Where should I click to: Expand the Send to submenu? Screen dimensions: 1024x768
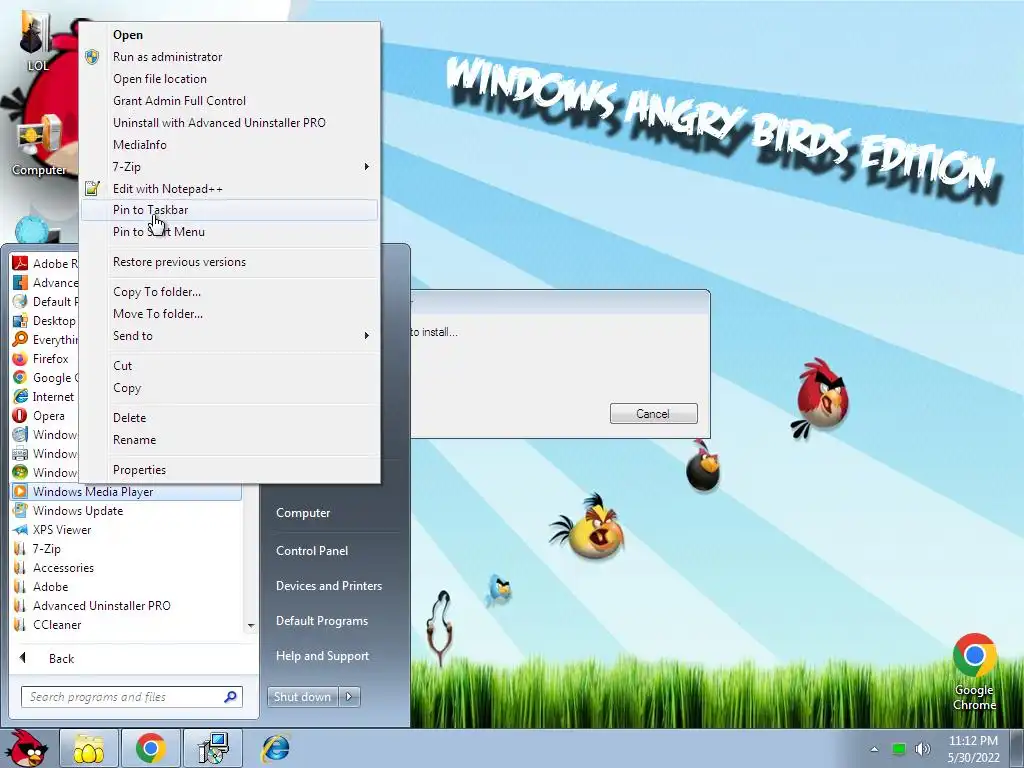click(366, 336)
